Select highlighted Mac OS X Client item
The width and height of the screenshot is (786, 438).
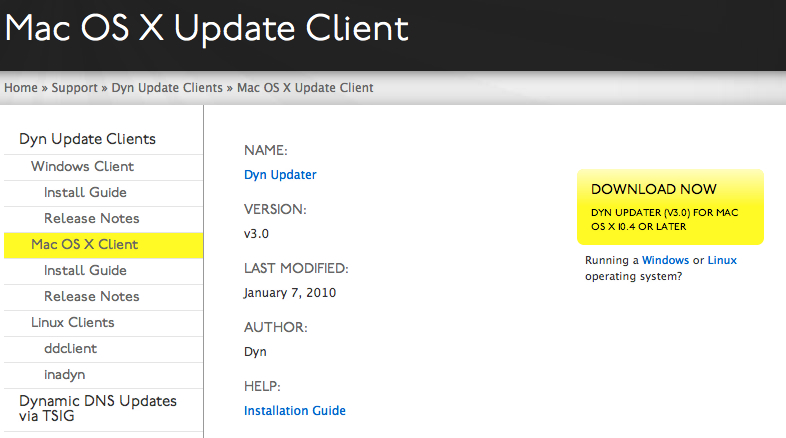pyautogui.click(x=103, y=245)
